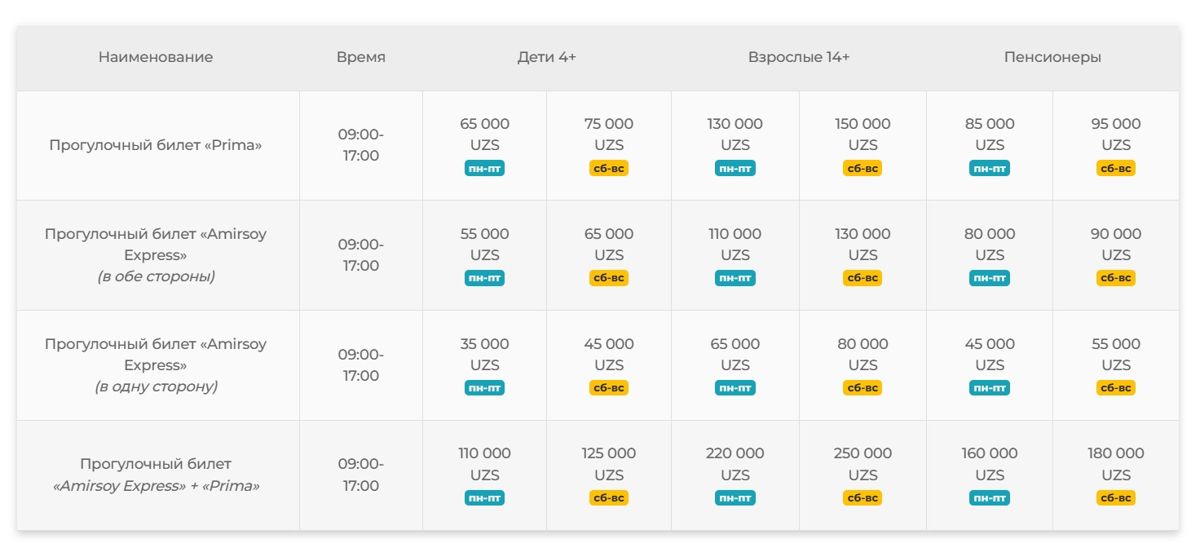1200x552 pixels.
Task: Click the Прогулочный билет «Prima» row name
Action: tap(156, 145)
